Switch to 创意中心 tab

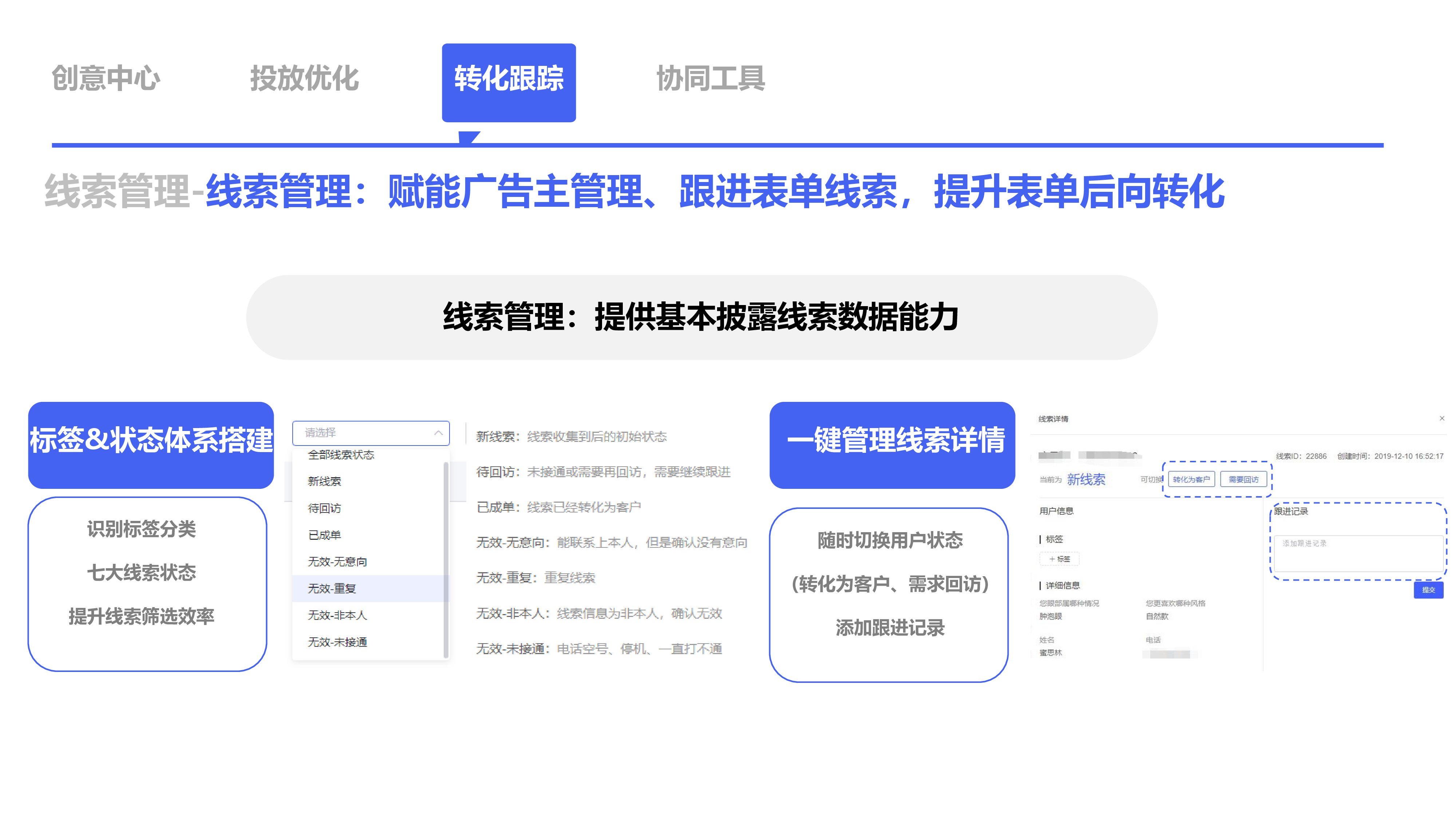(106, 79)
